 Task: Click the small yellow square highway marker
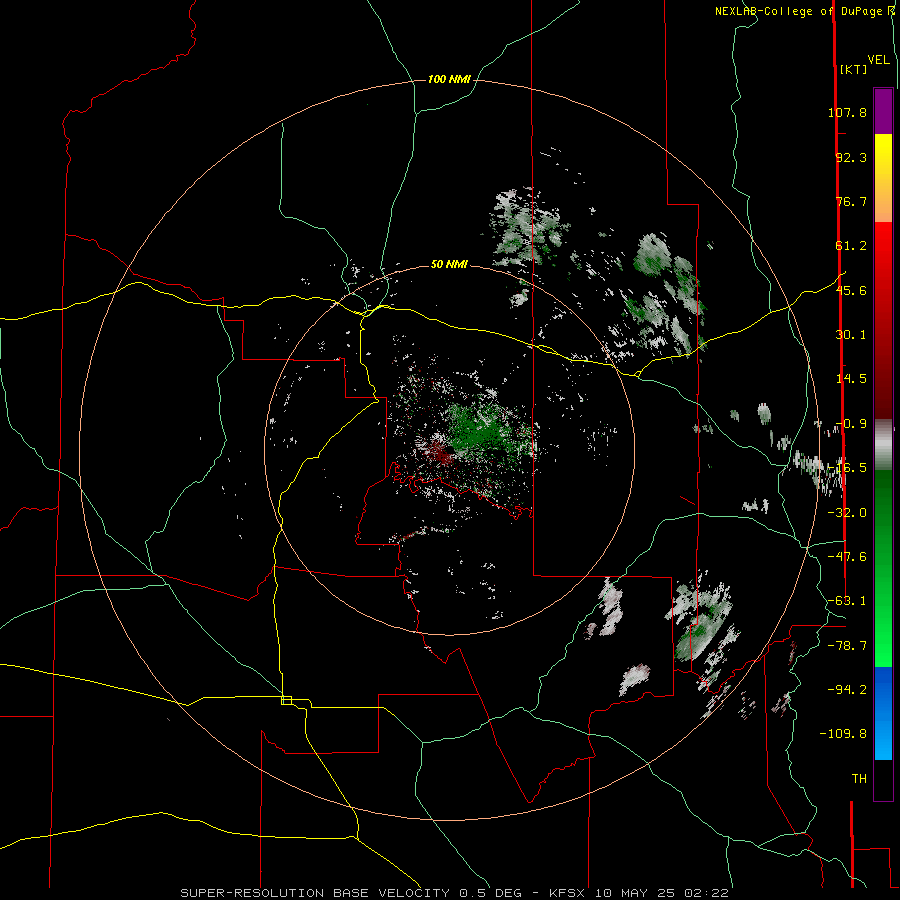[x=286, y=700]
